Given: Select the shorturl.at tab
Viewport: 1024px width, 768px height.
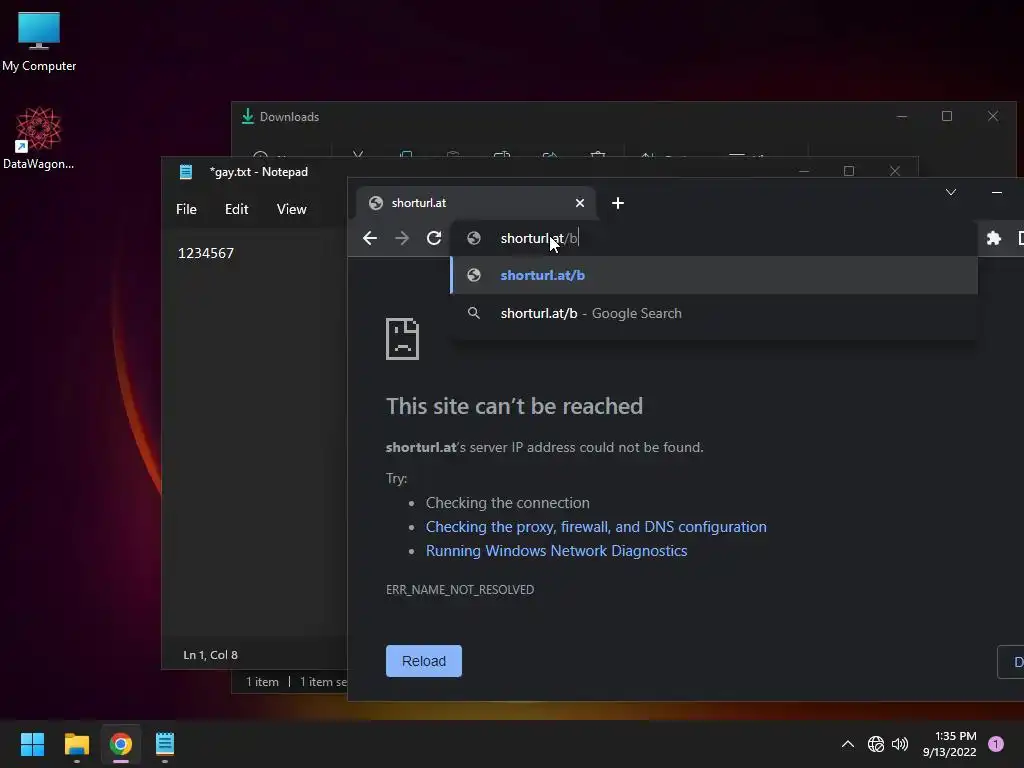Looking at the screenshot, I should click(475, 203).
